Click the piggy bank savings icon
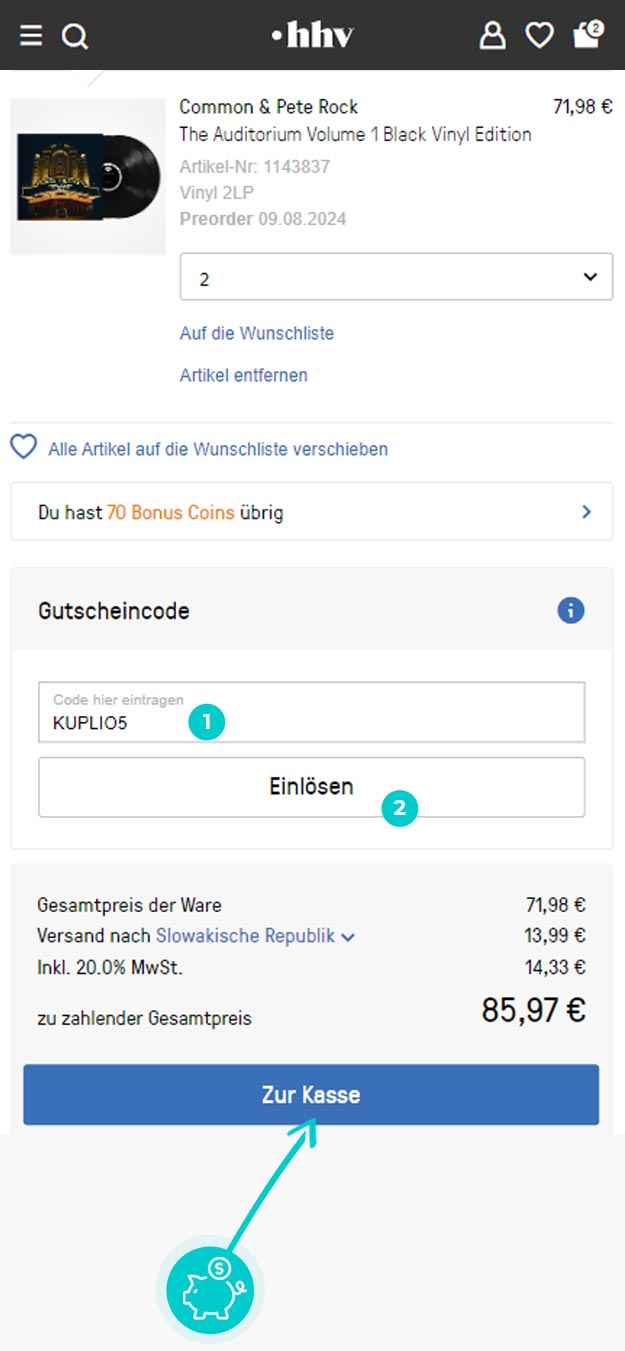This screenshot has height=1351, width=625. coord(209,1288)
